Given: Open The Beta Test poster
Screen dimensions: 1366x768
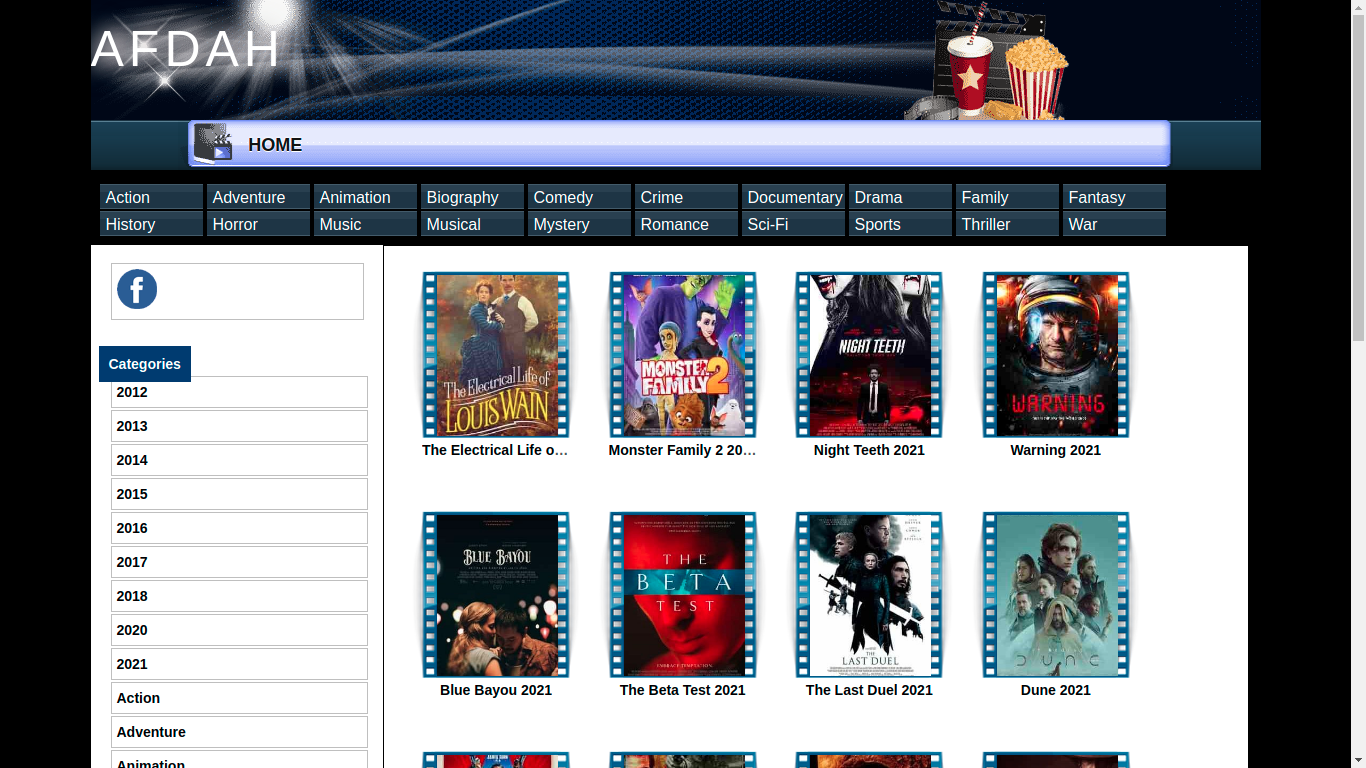Looking at the screenshot, I should tap(683, 595).
